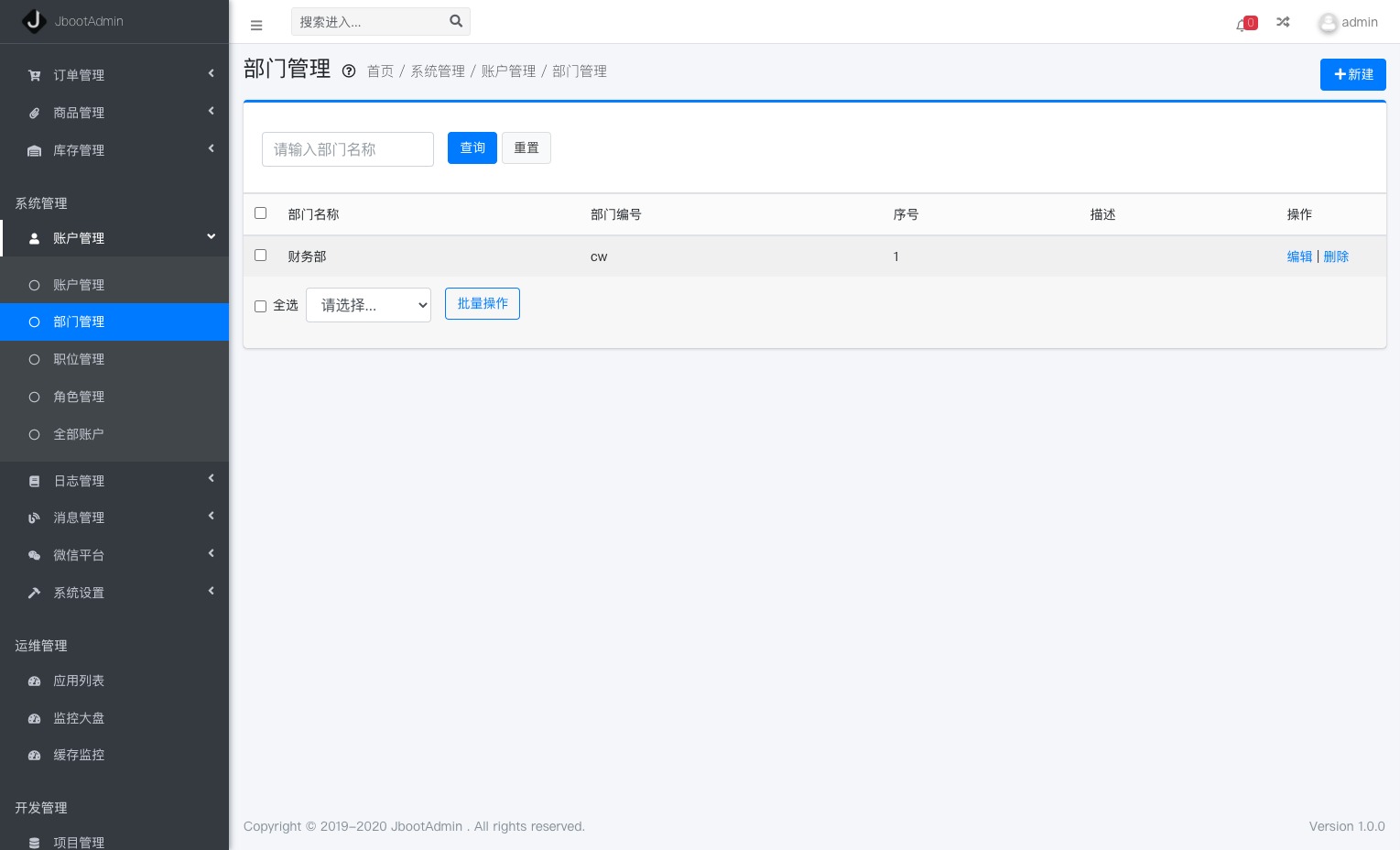Viewport: 1400px width, 850px height.
Task: Tick the 全选 checkbox
Action: (x=260, y=306)
